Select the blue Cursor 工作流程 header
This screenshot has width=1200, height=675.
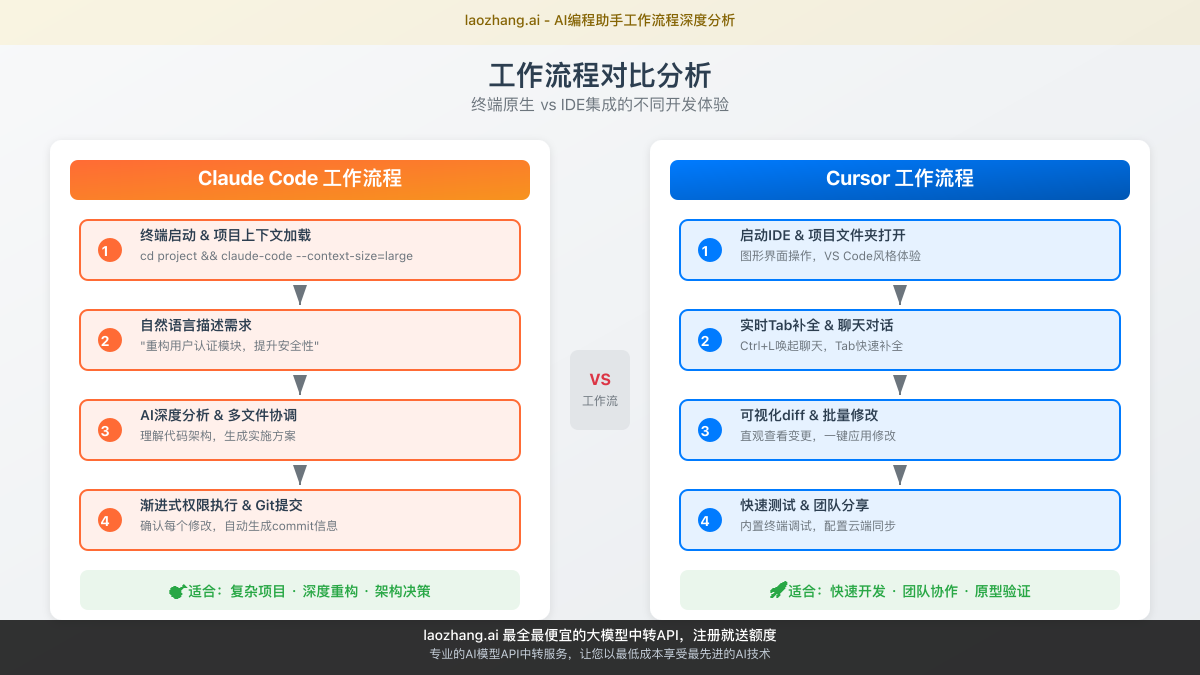900,180
